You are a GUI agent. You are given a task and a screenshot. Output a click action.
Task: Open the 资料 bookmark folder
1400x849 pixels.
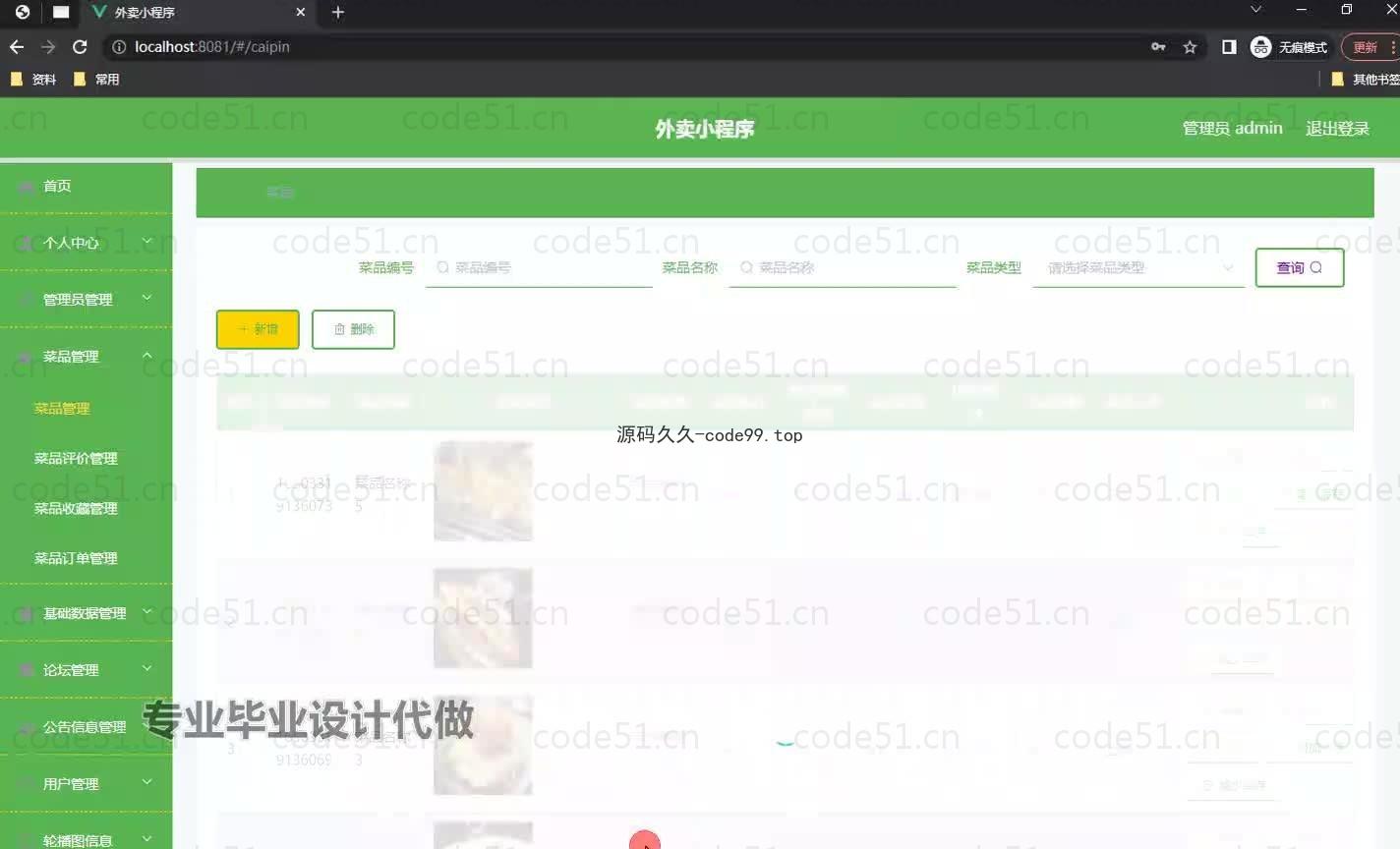pyautogui.click(x=33, y=80)
